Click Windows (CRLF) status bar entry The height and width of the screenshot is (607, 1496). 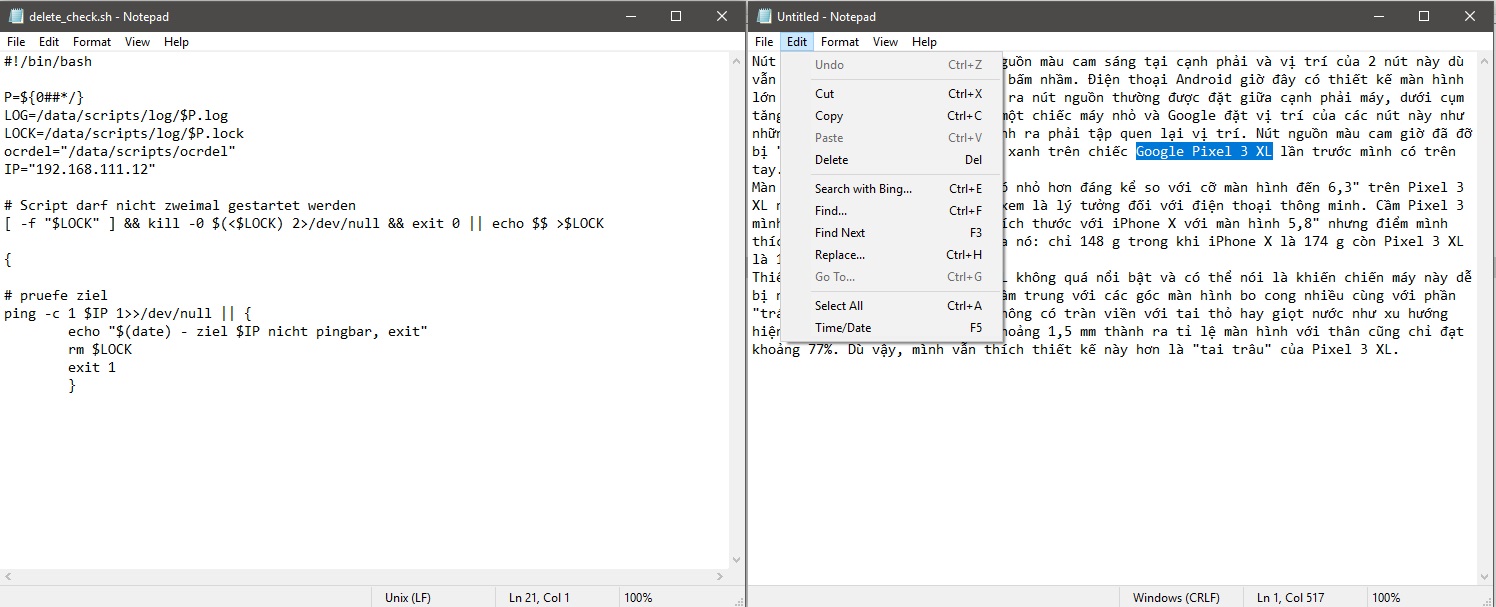coord(1176,598)
